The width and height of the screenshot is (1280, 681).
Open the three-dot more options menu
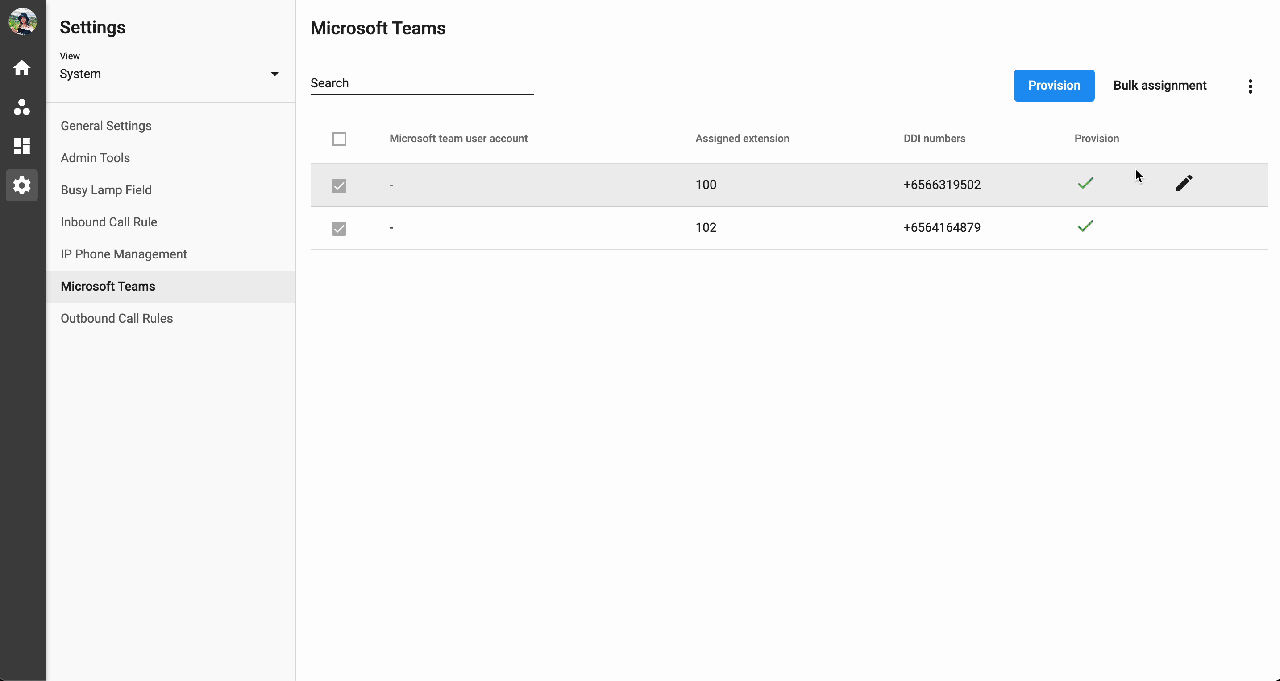tap(1250, 86)
